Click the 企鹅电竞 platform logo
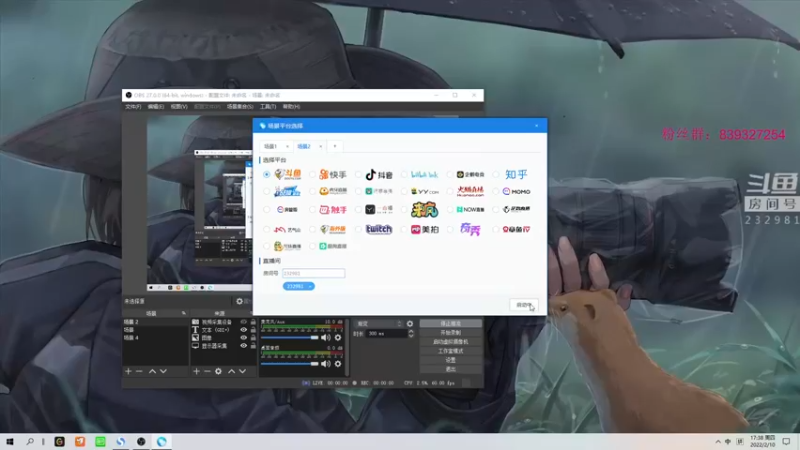800x450 pixels. click(x=470, y=174)
